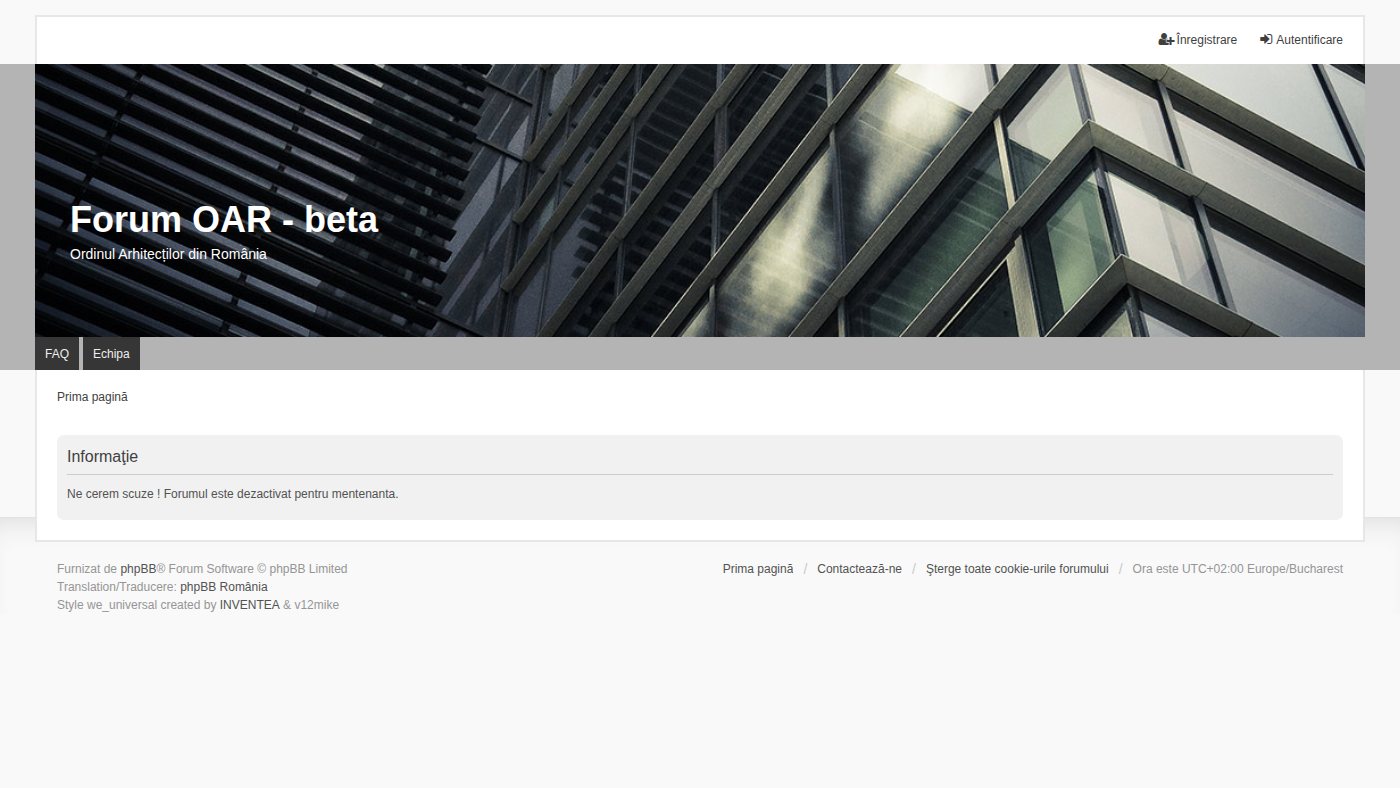Open the phpBB România translation link
The image size is (1400, 788).
click(224, 587)
